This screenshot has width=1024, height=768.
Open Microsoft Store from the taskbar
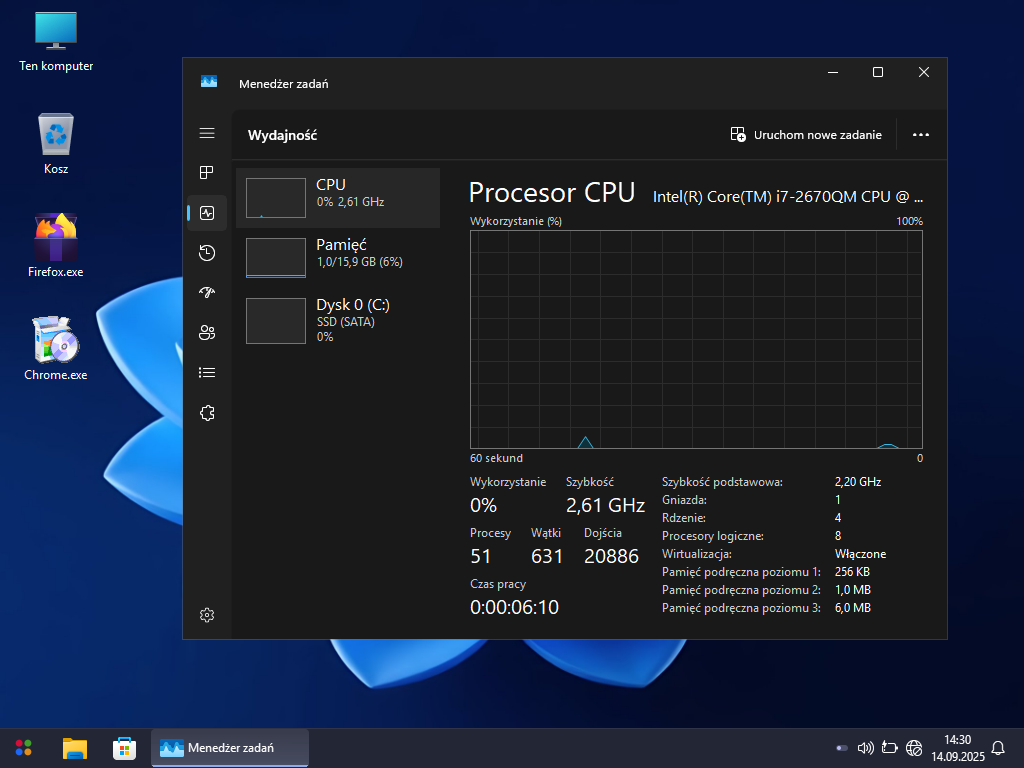coord(124,747)
